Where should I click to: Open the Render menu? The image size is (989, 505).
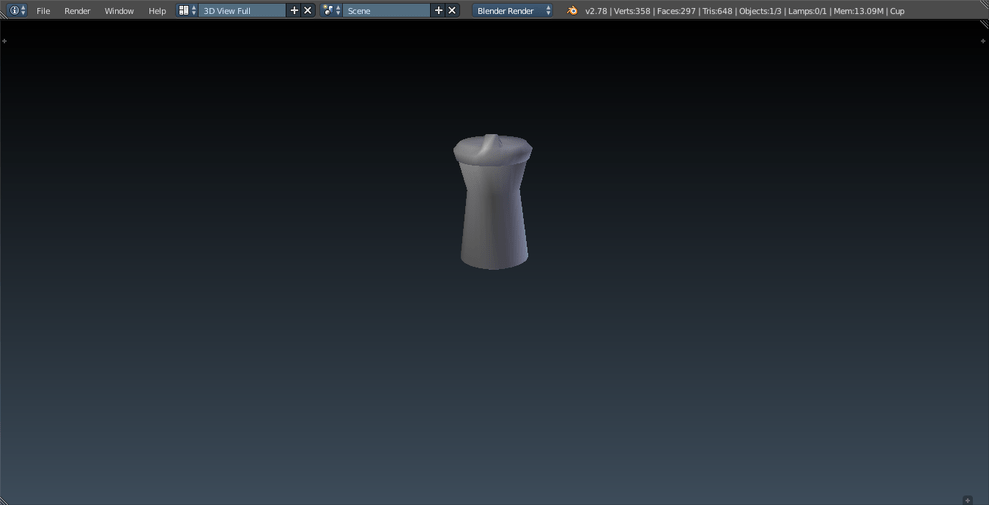(x=77, y=11)
